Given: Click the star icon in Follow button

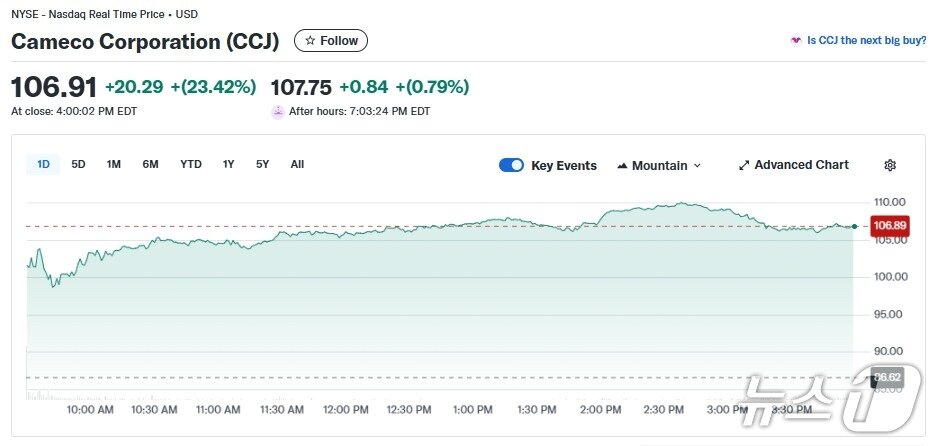Looking at the screenshot, I should (x=310, y=41).
